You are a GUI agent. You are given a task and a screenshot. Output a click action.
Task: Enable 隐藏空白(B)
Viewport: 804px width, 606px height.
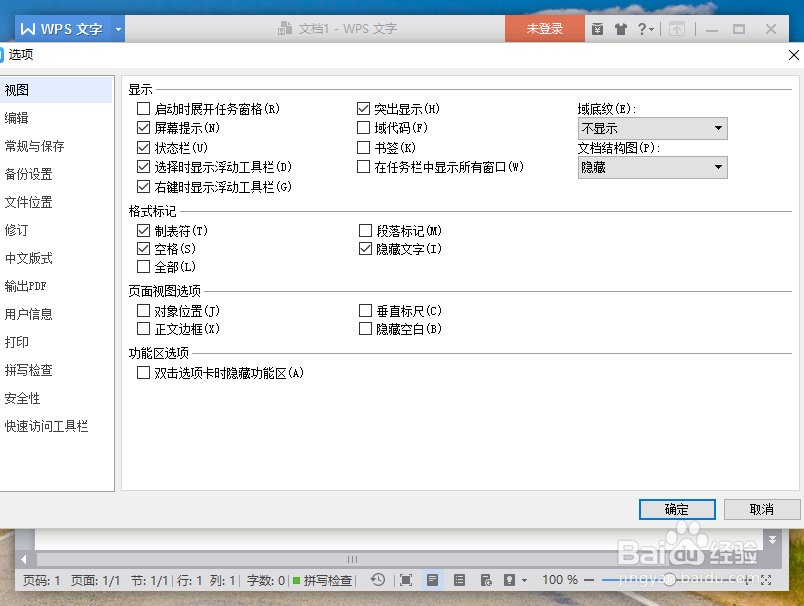tap(365, 329)
